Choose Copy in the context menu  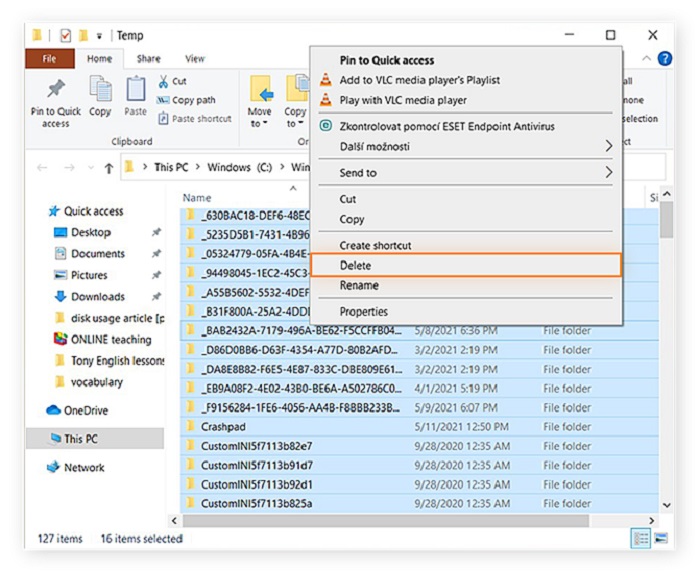point(466,219)
